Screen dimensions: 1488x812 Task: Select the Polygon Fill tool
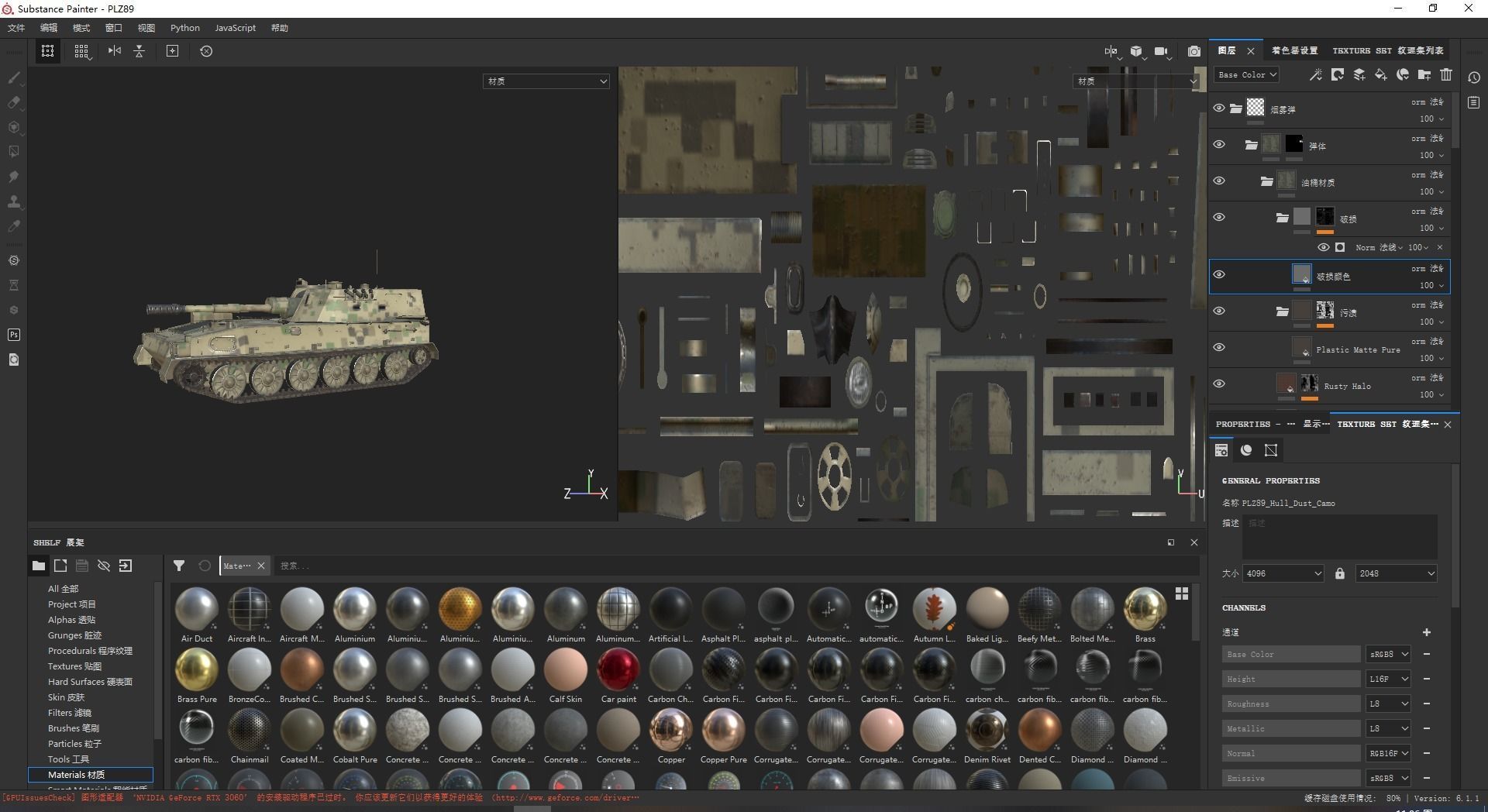click(13, 152)
